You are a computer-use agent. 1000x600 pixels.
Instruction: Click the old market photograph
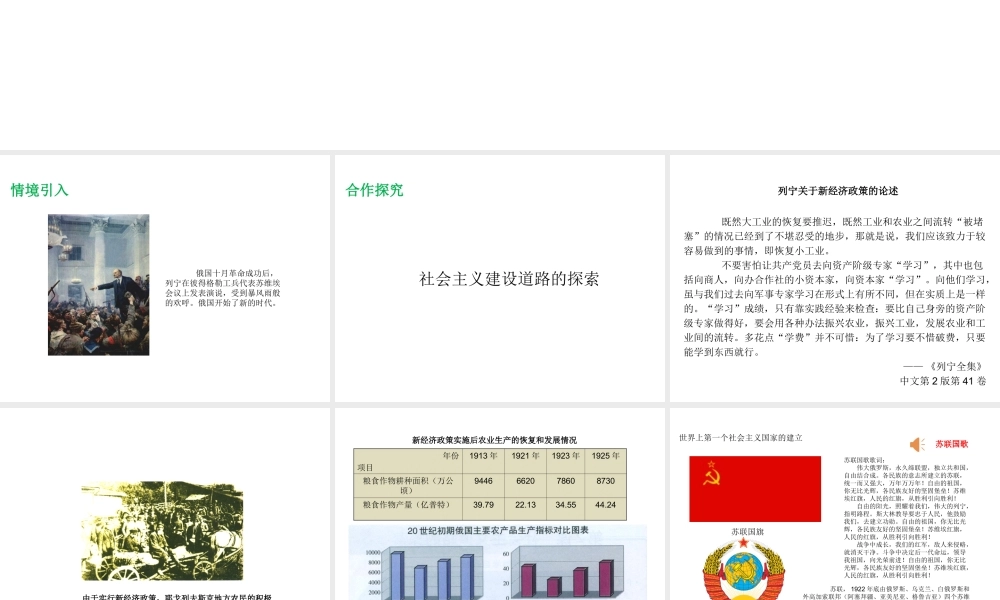pos(162,530)
